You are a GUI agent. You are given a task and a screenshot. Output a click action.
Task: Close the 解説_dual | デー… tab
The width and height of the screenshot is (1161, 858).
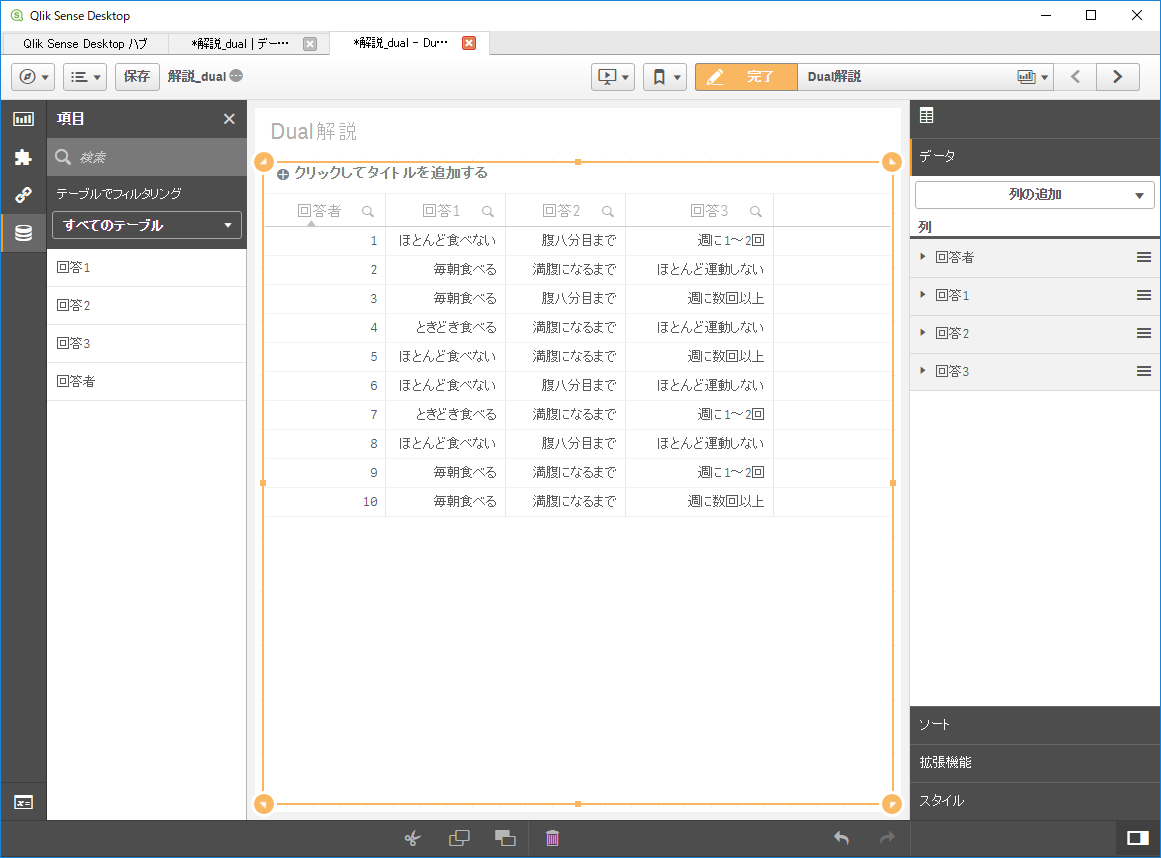310,44
